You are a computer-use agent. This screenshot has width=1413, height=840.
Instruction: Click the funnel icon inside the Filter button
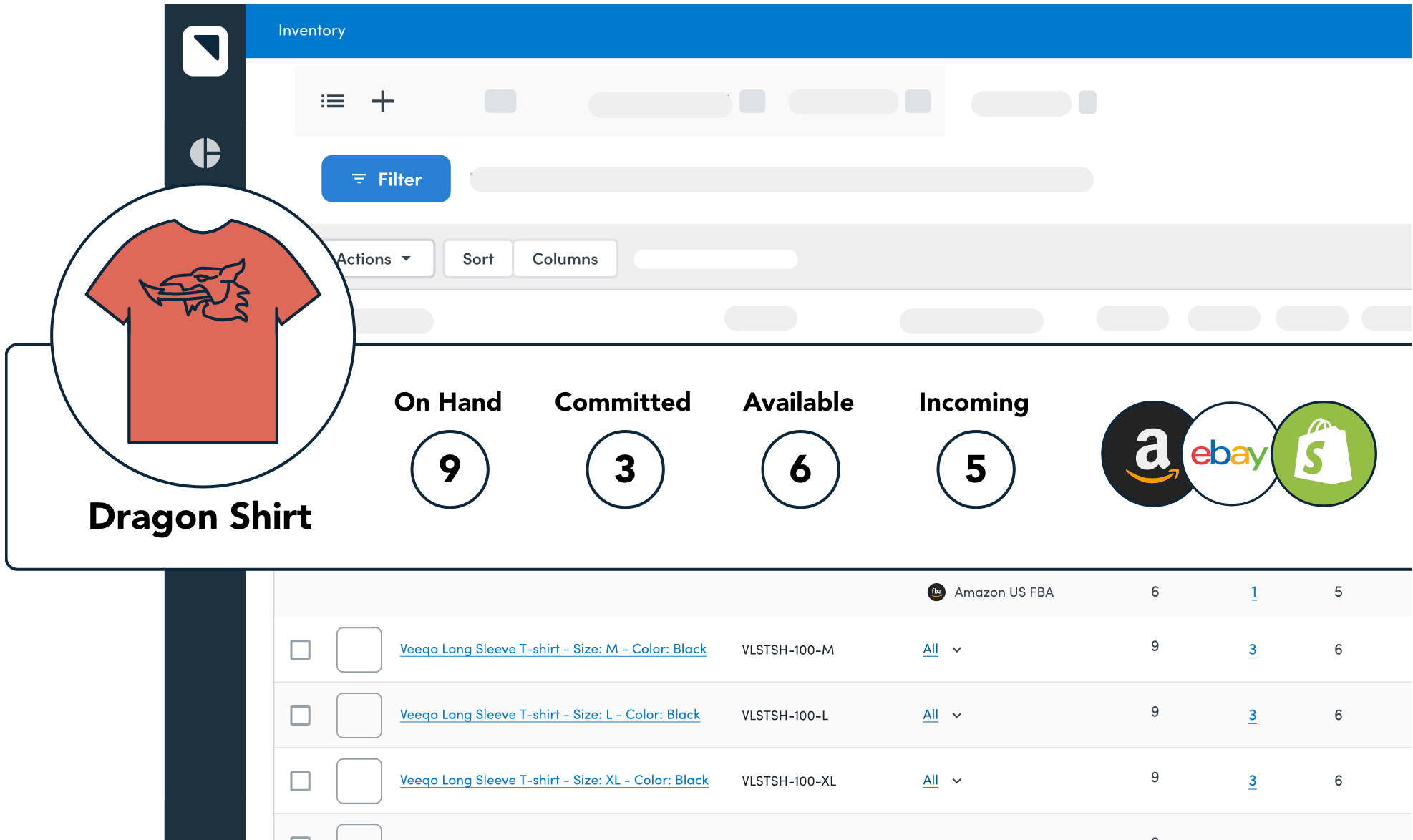[359, 179]
